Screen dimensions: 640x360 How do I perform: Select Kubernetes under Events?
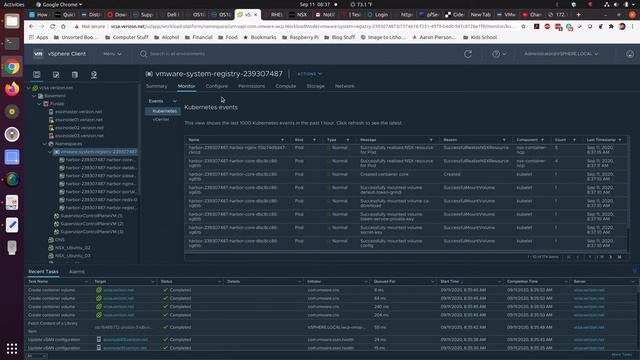(164, 111)
